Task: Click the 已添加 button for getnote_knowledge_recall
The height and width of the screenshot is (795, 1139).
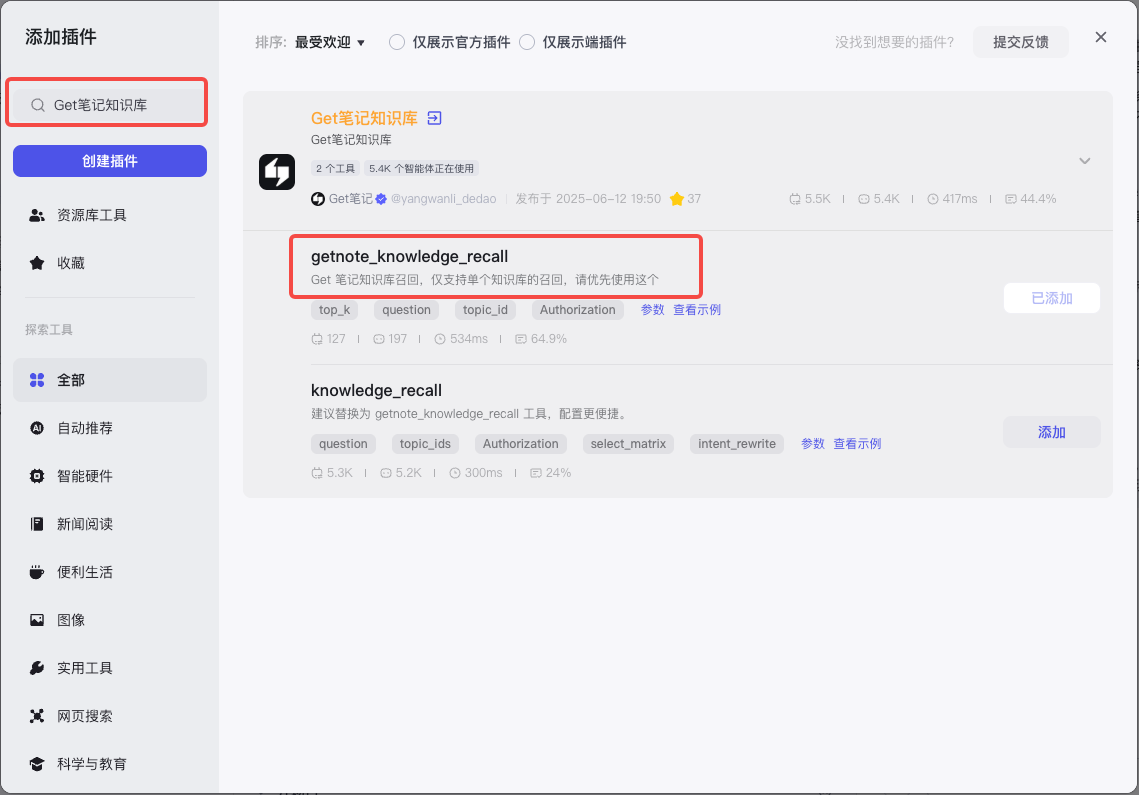Action: pos(1051,298)
